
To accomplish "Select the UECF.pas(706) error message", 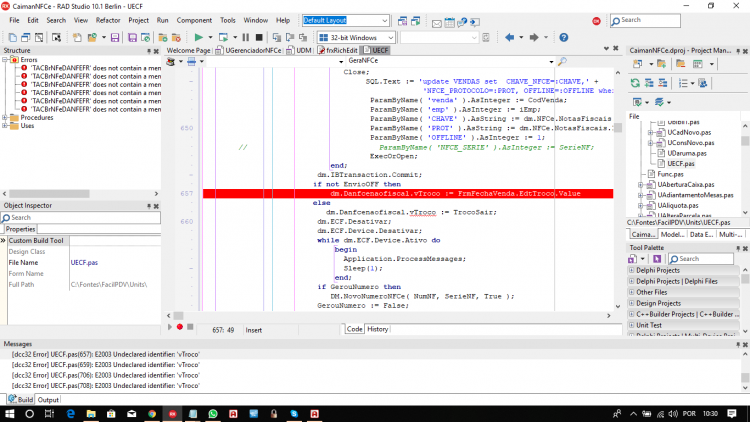I will click(106, 376).
